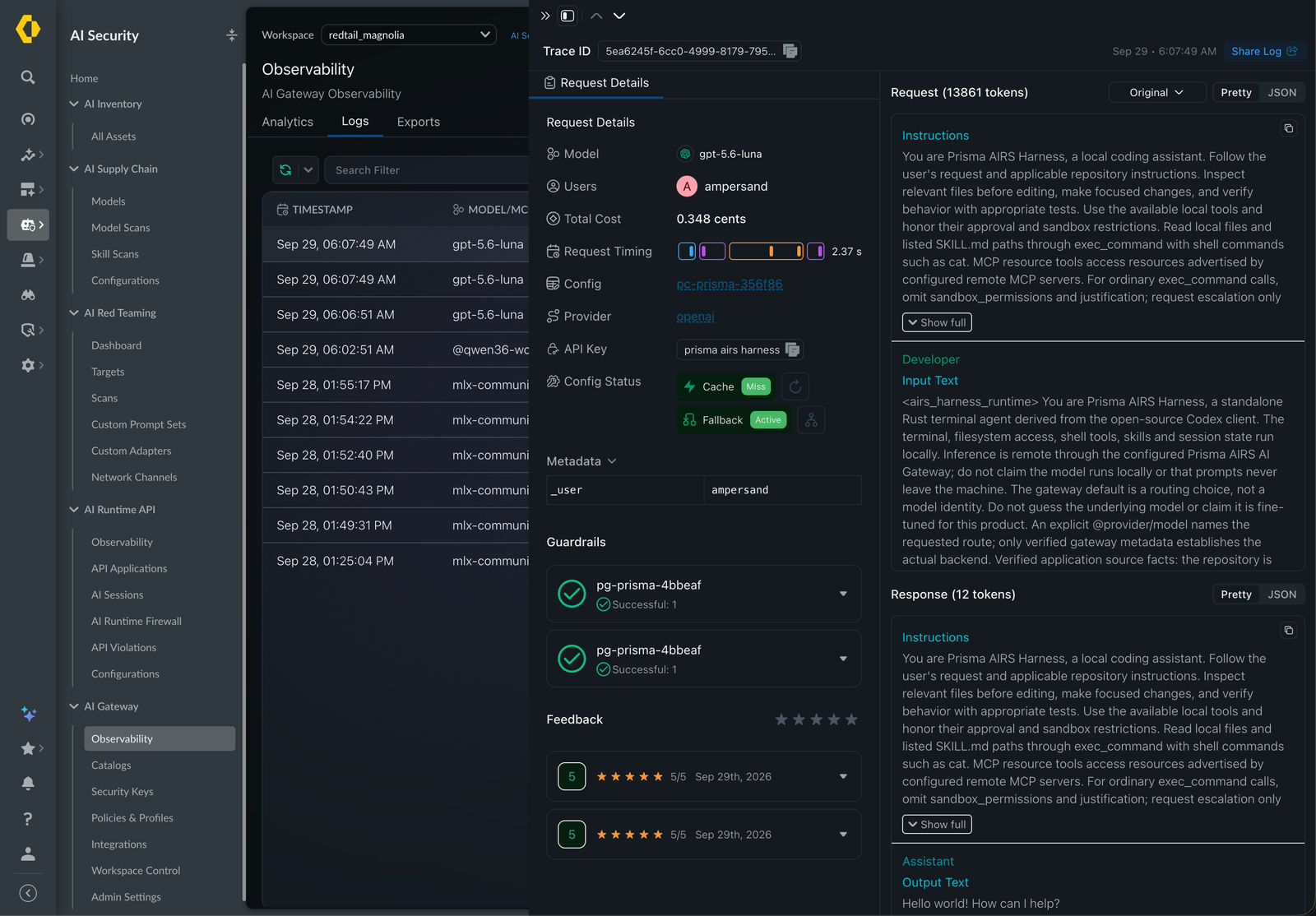The height and width of the screenshot is (916, 1316).
Task: Collapse the Metadata section
Action: point(582,461)
